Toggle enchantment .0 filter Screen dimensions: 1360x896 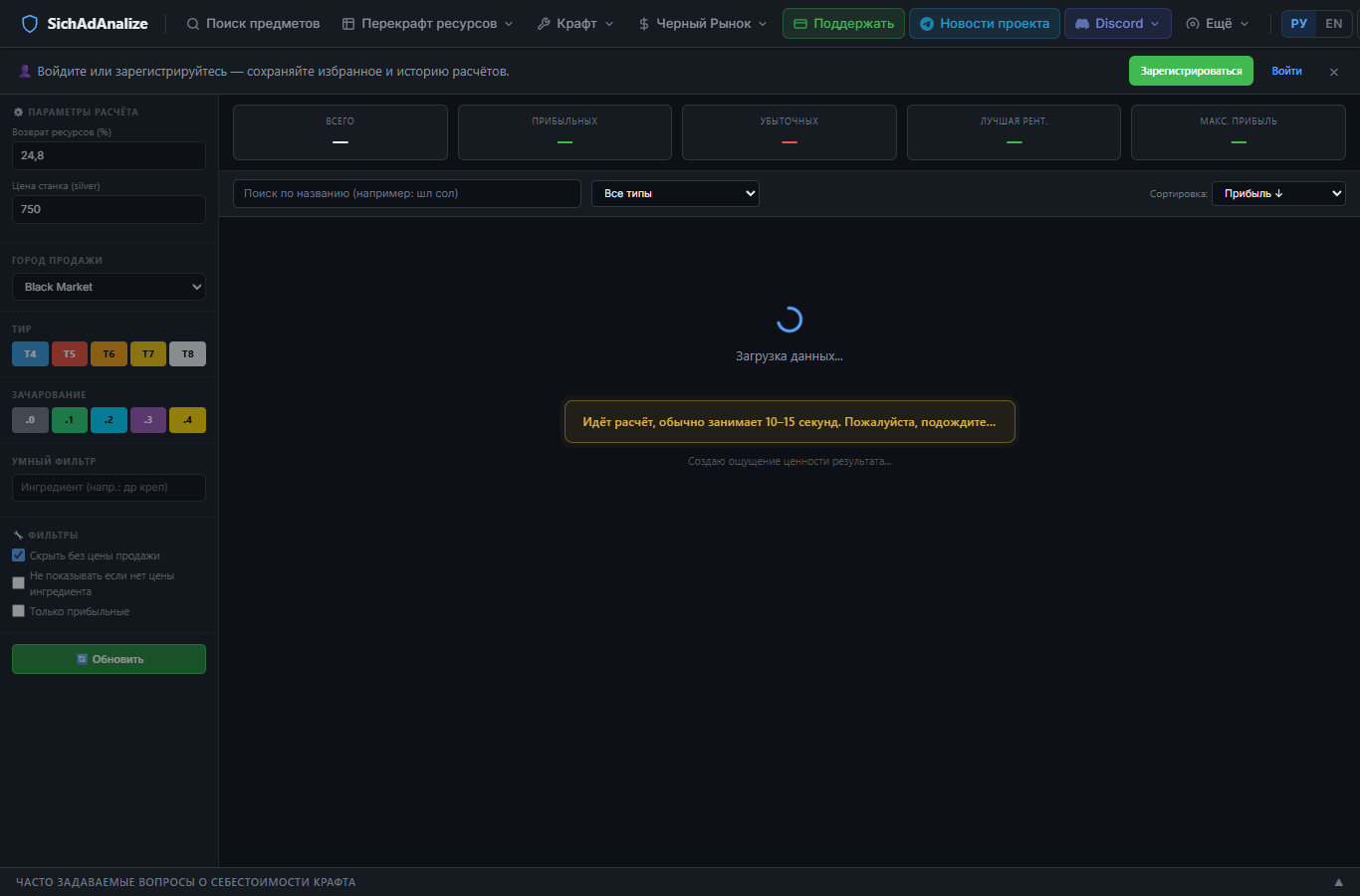pyautogui.click(x=30, y=420)
